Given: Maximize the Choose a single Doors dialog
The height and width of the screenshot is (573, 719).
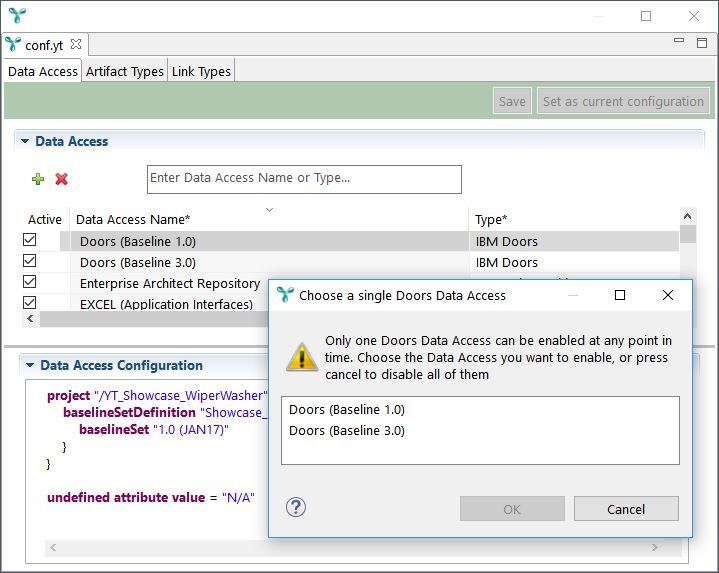Looking at the screenshot, I should [619, 295].
